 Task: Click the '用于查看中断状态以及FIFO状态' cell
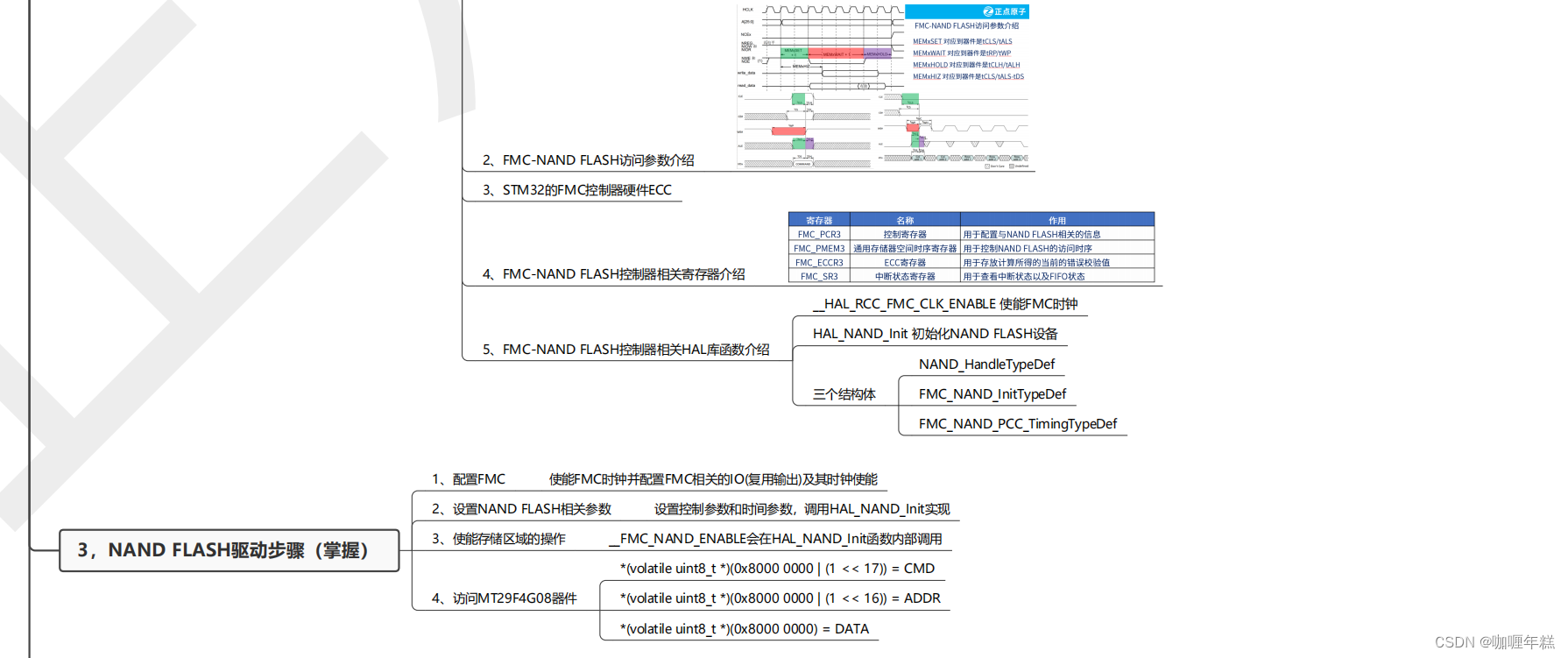point(1057,276)
